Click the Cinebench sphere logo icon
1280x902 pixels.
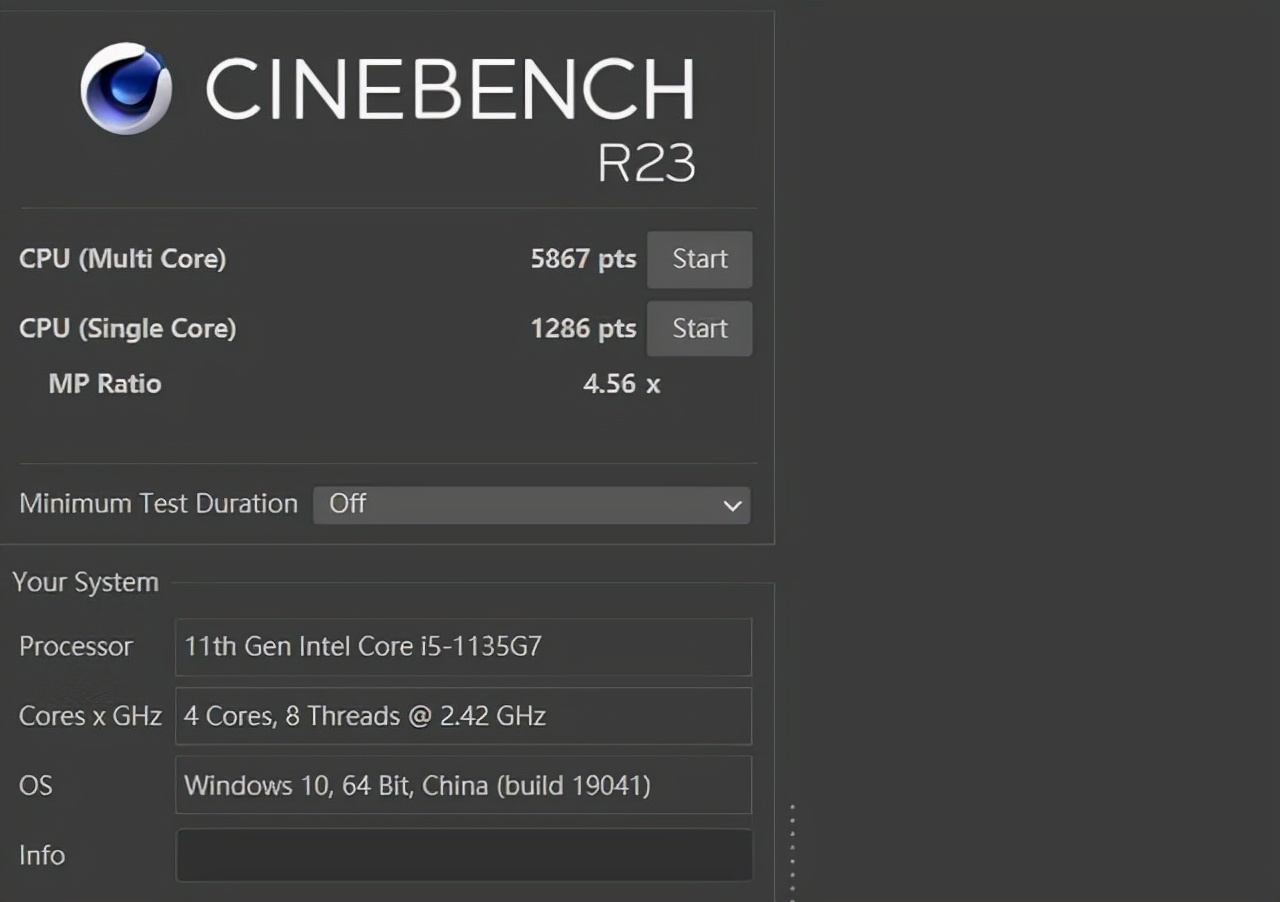pyautogui.click(x=126, y=88)
